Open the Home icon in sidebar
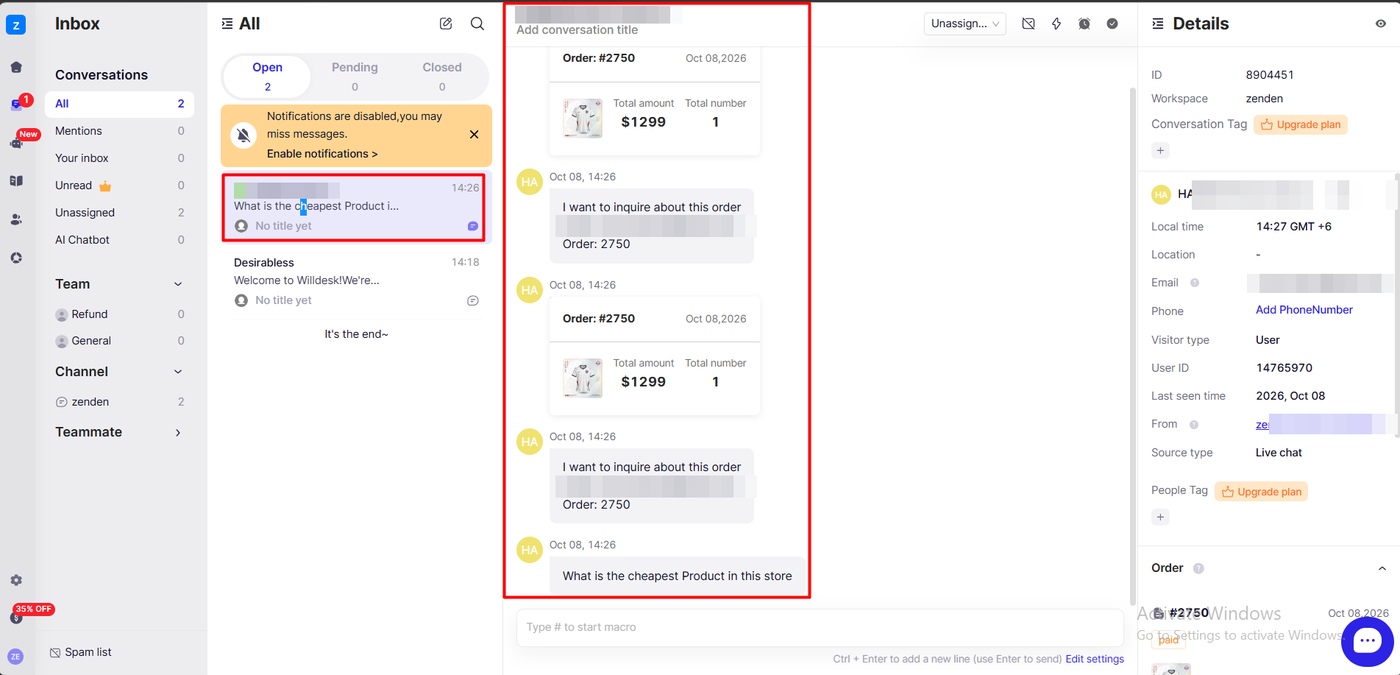 (x=16, y=68)
